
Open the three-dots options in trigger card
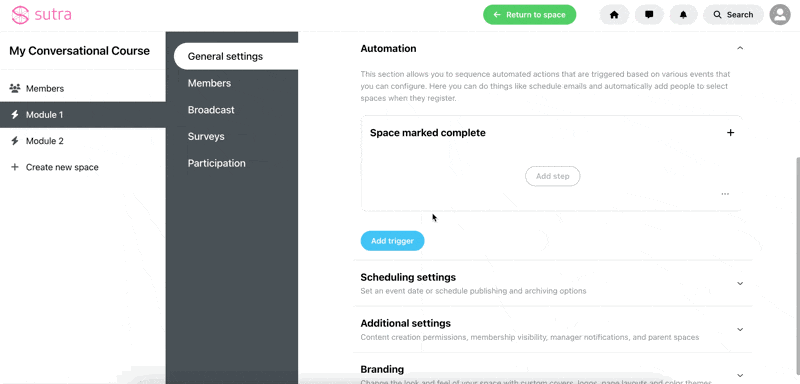tap(725, 194)
